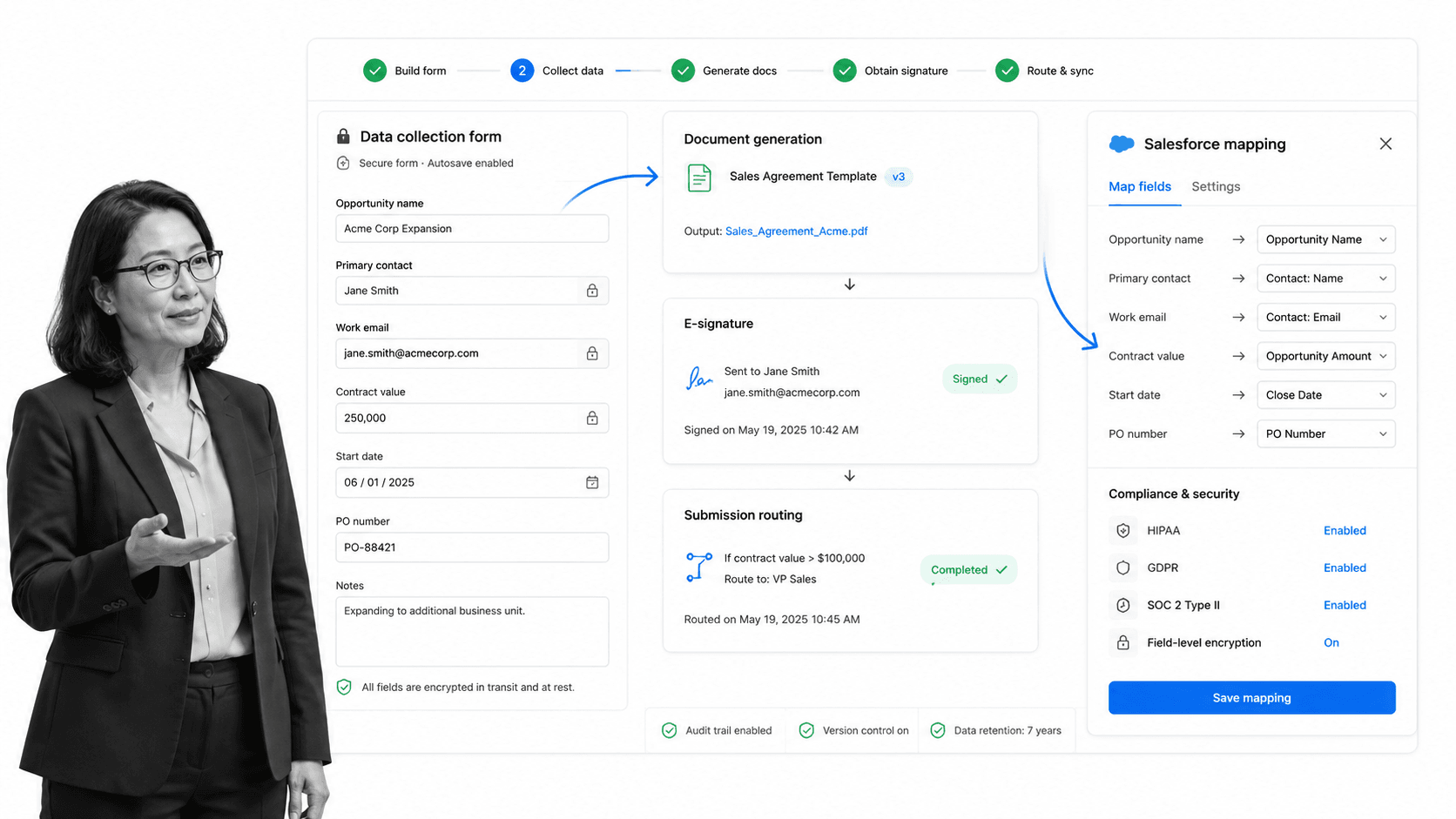Go to the Build form step label
The height and width of the screenshot is (819, 1456).
click(x=421, y=70)
